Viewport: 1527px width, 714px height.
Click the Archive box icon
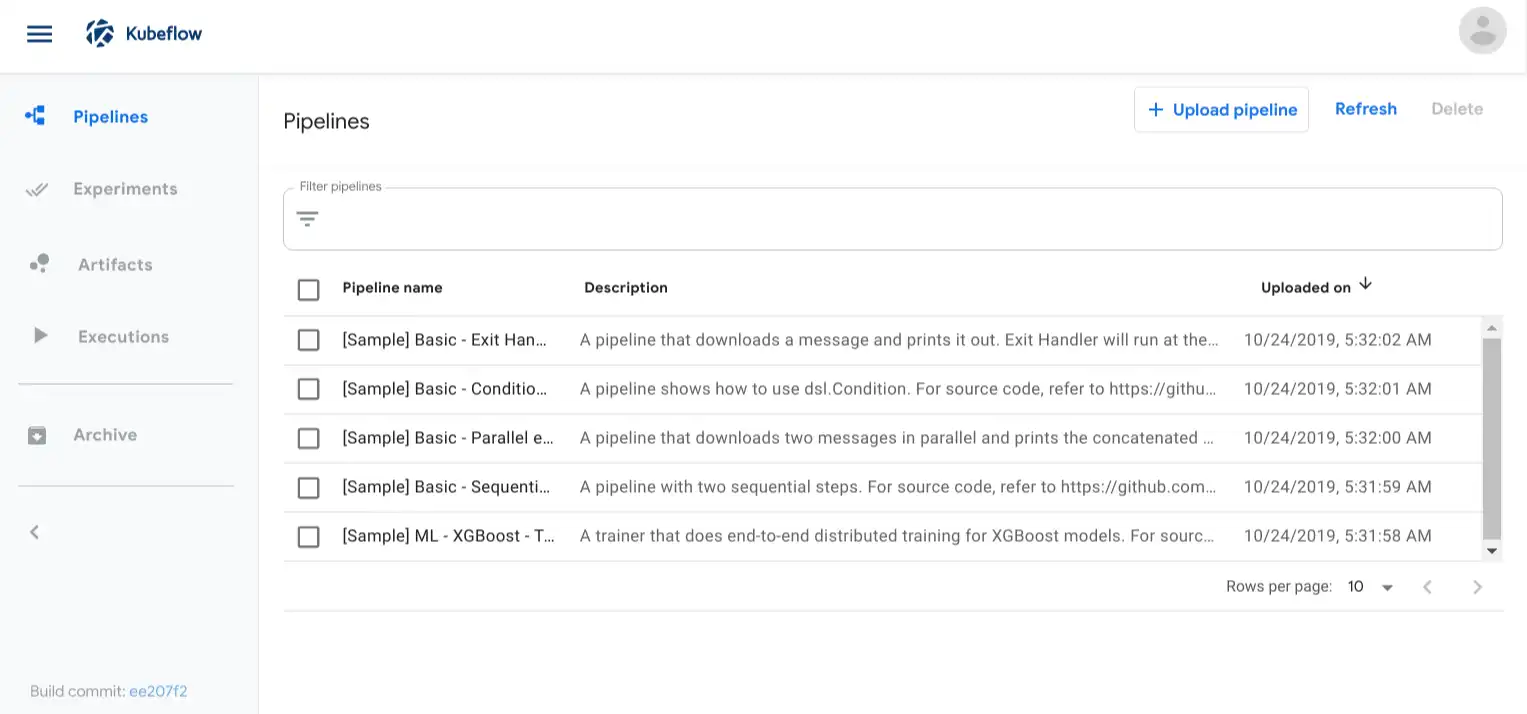click(37, 435)
